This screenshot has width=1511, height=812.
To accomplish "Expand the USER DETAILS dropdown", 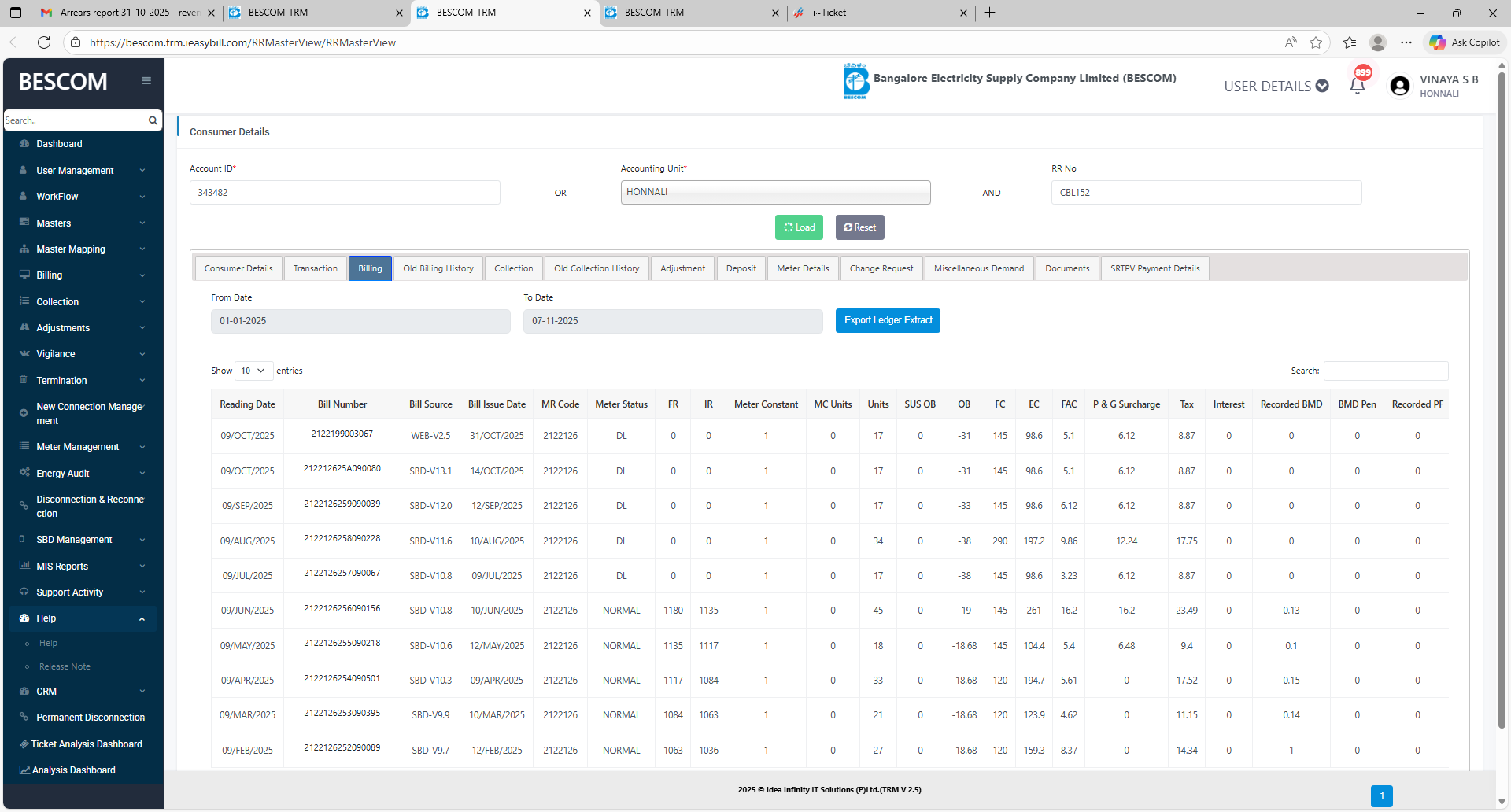I will (1276, 86).
